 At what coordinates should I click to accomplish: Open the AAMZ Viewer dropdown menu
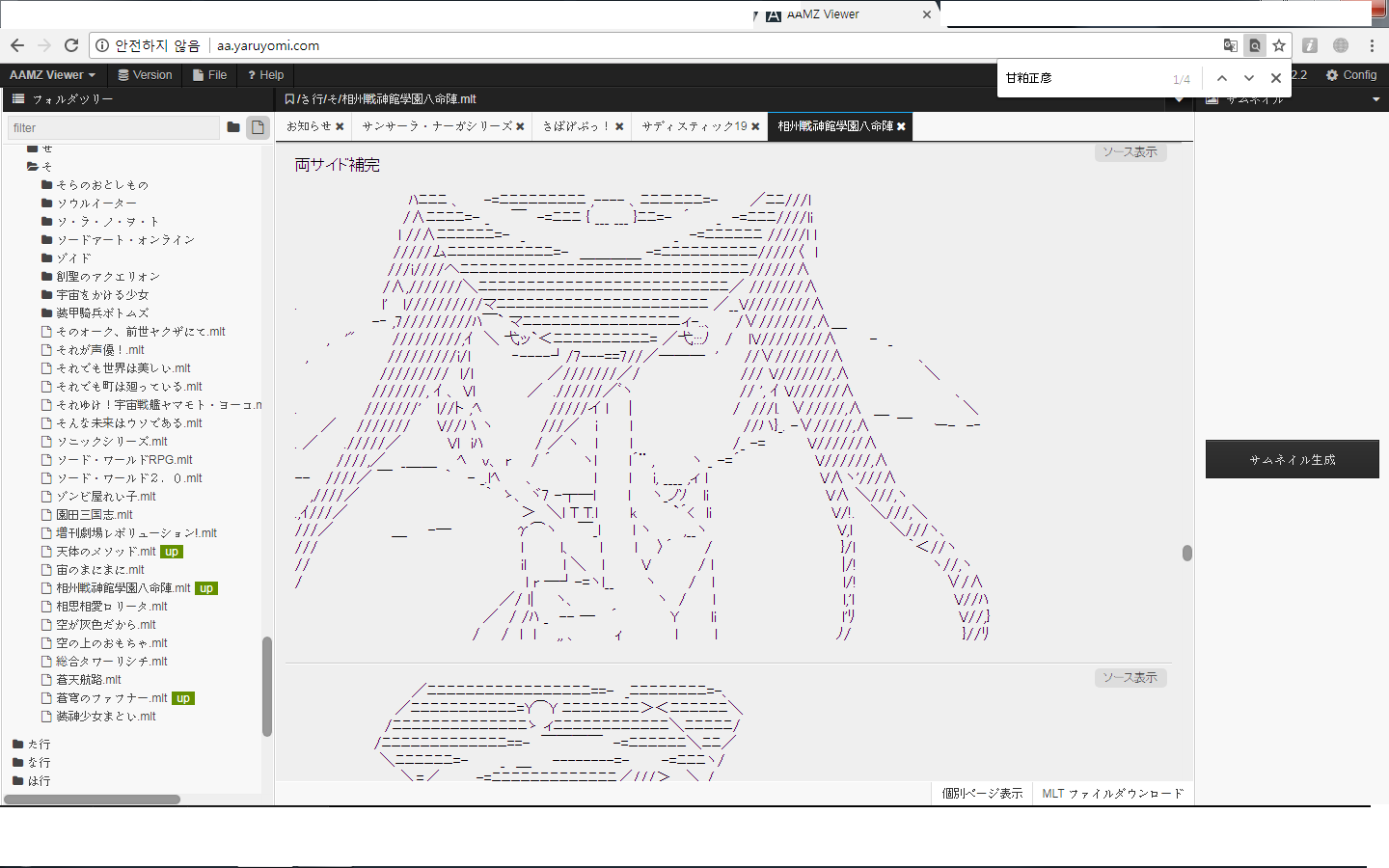pyautogui.click(x=52, y=75)
